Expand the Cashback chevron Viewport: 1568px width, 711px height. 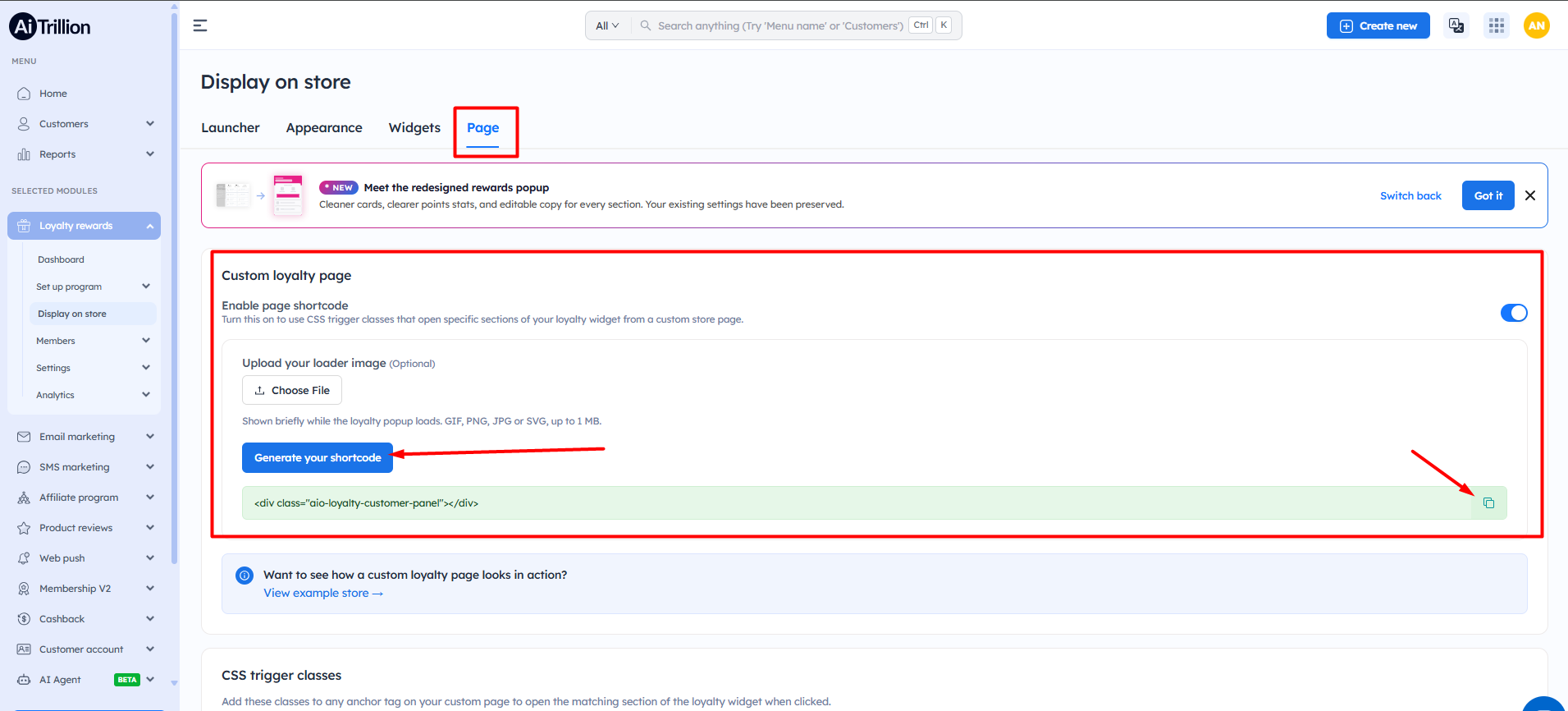(x=150, y=619)
